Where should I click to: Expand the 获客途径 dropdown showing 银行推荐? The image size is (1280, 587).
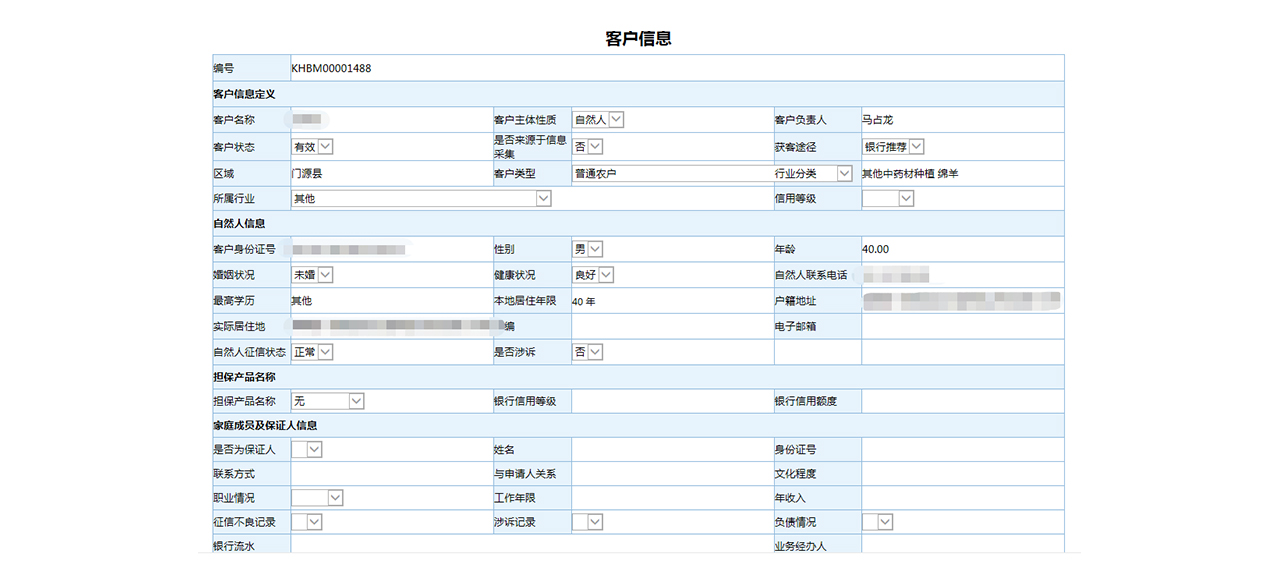pyautogui.click(x=894, y=146)
